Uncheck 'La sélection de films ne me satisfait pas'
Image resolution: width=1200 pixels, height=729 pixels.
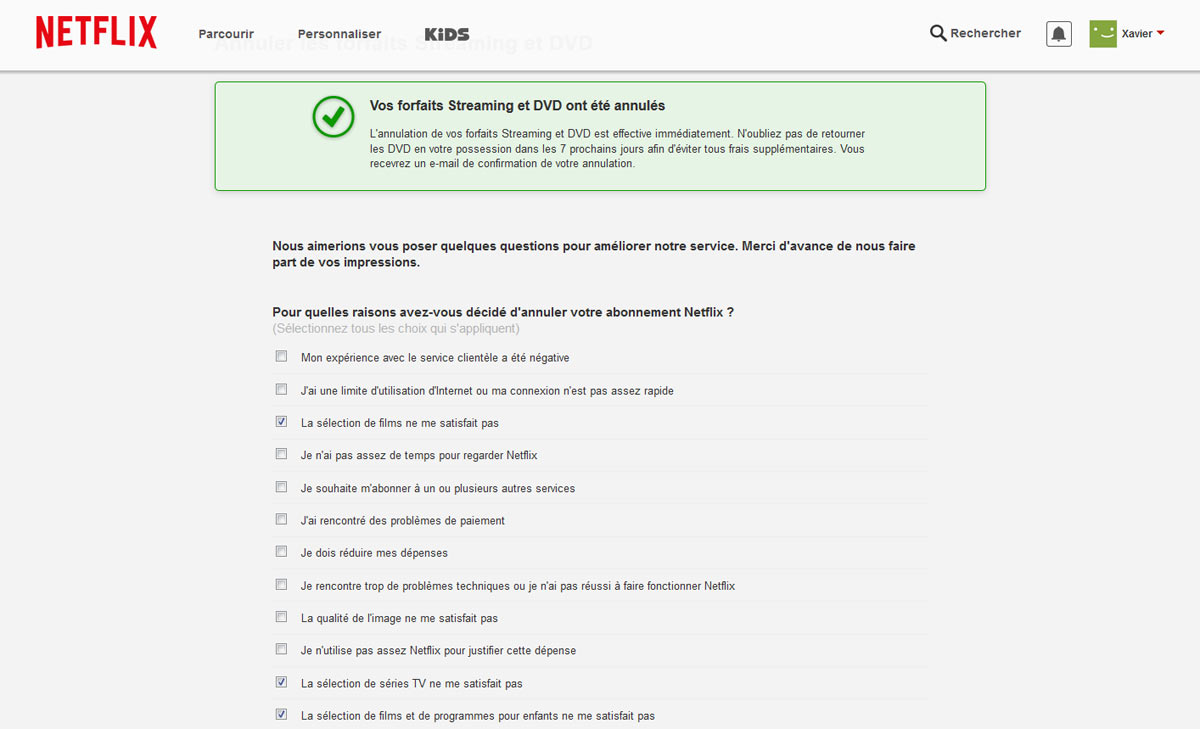point(281,422)
